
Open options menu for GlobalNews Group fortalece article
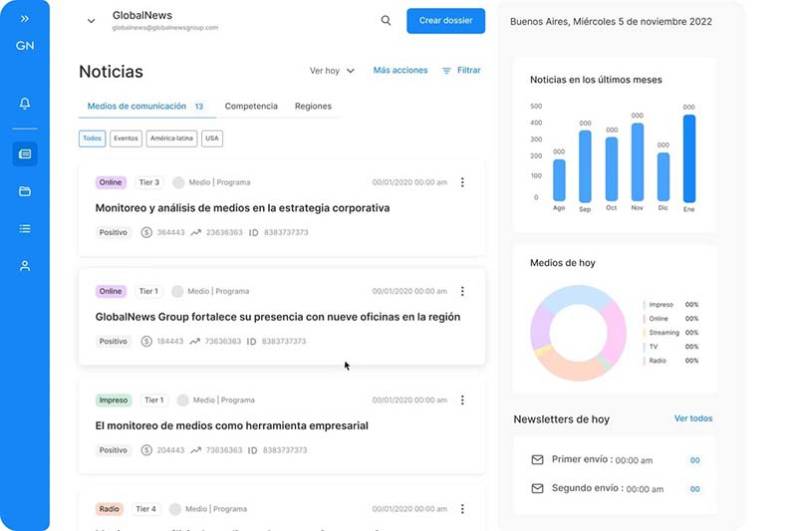coord(462,291)
